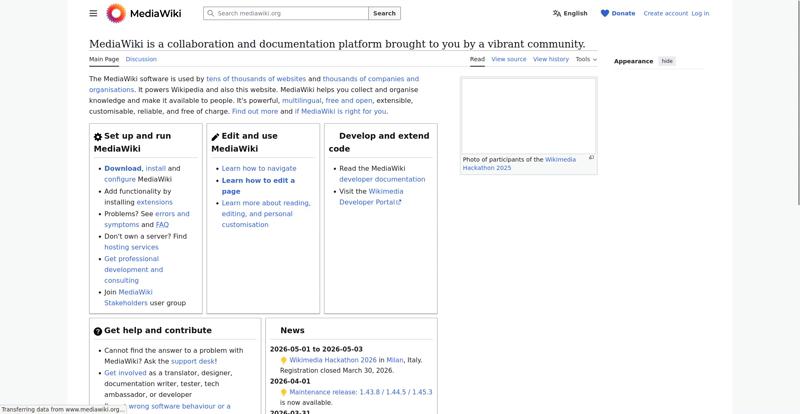Click the MediaWiki sunflower logo
This screenshot has height=414, width=800.
pyautogui.click(x=117, y=13)
